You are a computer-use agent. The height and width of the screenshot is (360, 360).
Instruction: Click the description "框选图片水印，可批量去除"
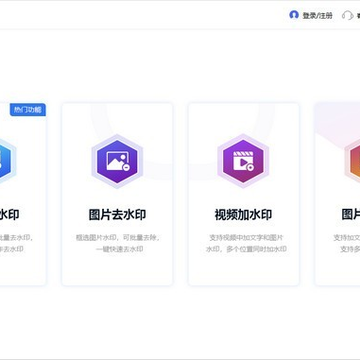[117, 238]
